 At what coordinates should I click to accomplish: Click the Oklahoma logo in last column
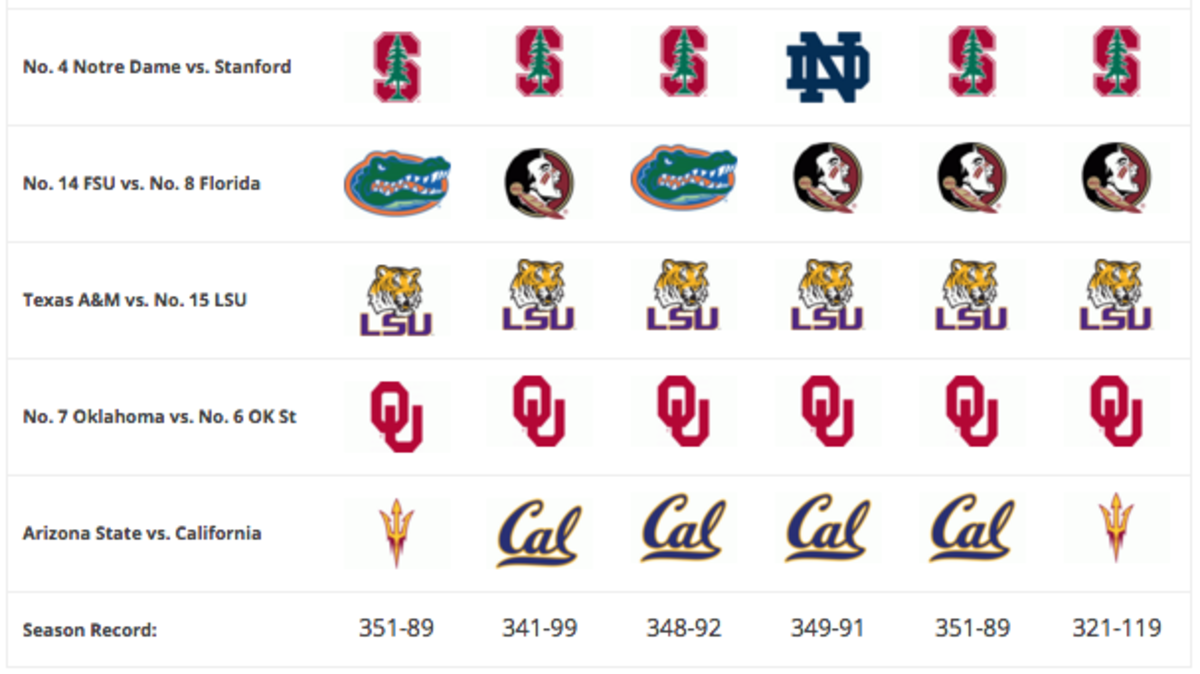pos(1116,410)
